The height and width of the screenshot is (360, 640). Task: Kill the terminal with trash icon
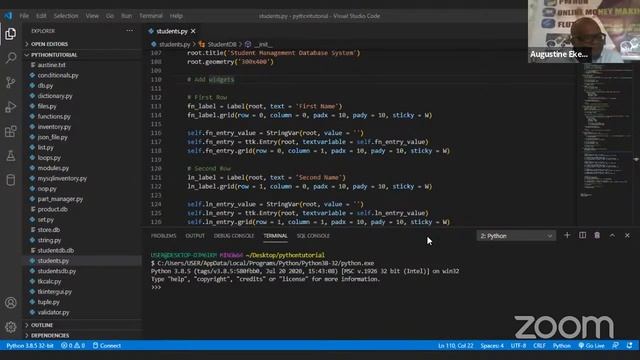tap(597, 236)
